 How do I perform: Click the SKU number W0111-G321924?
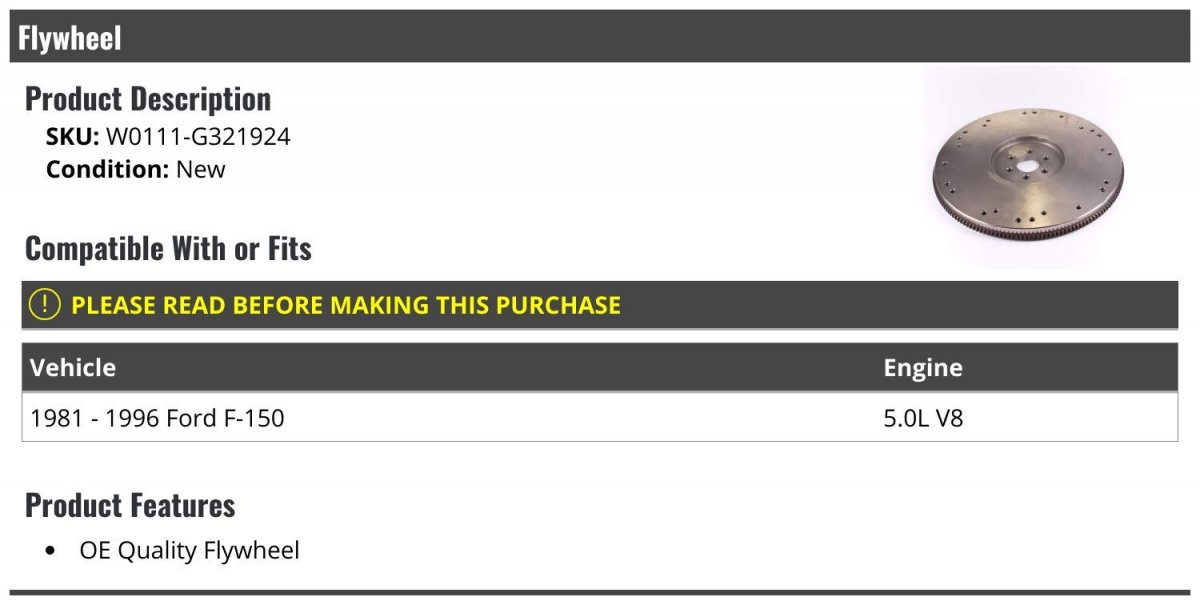point(198,137)
